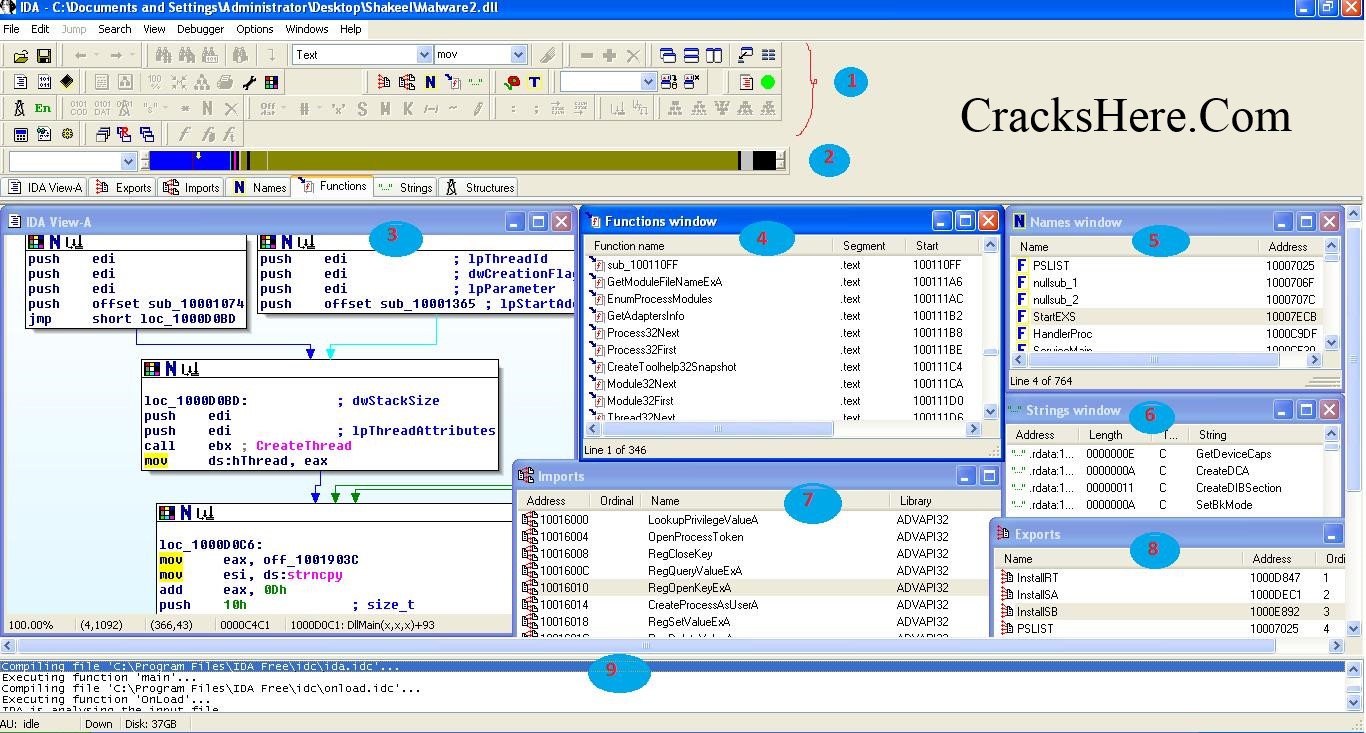
Task: Open Names window blue N icon
Action: click(430, 82)
